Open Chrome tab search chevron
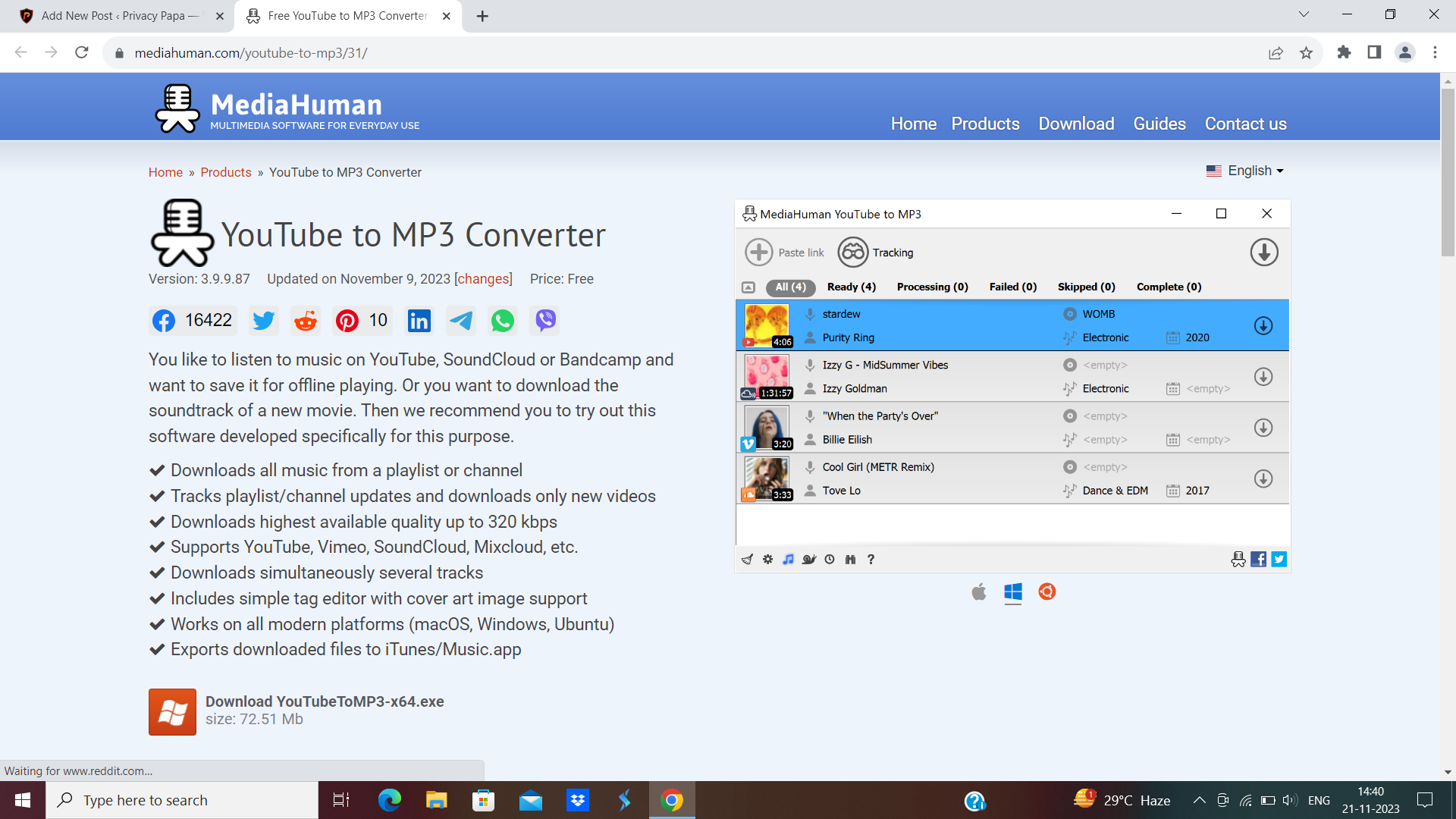Screen dimensions: 1456x819 (1304, 14)
